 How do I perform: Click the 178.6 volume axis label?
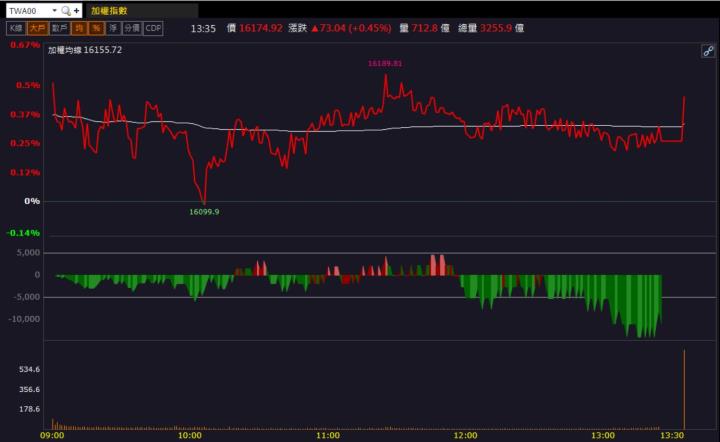(29, 409)
